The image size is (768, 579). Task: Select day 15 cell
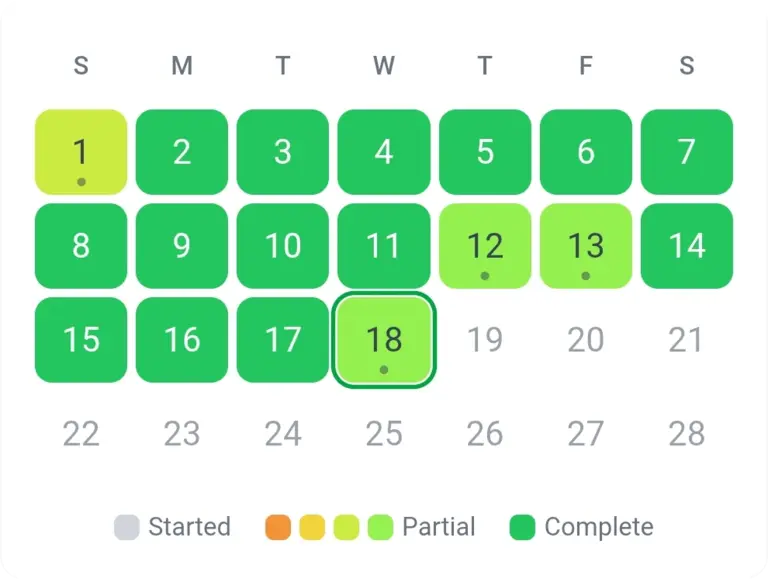tap(81, 340)
